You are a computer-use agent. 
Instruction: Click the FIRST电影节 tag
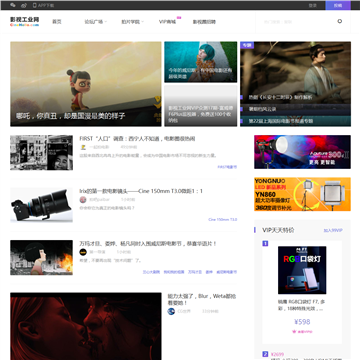click(227, 167)
